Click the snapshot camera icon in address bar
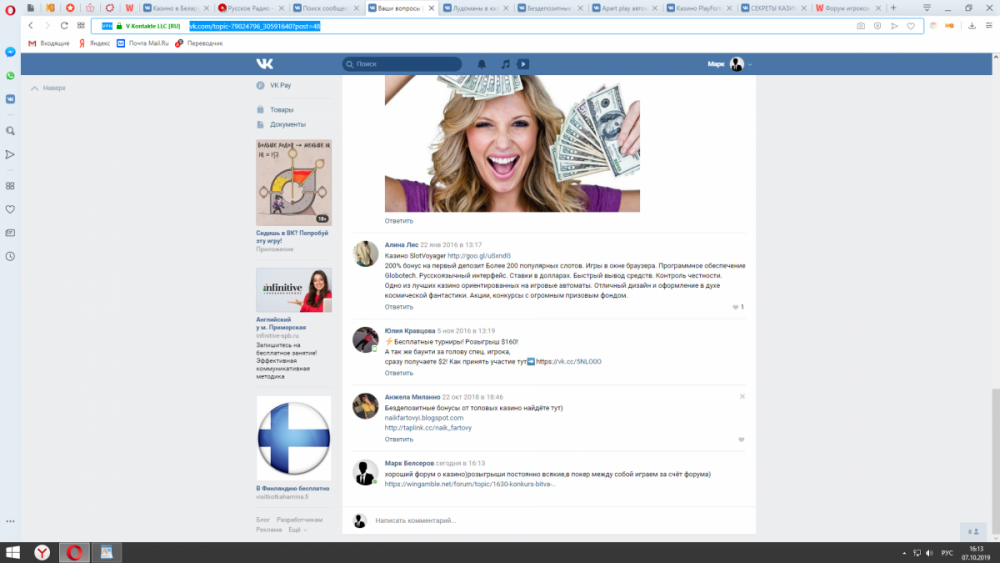The height and width of the screenshot is (563, 1000). coord(860,26)
